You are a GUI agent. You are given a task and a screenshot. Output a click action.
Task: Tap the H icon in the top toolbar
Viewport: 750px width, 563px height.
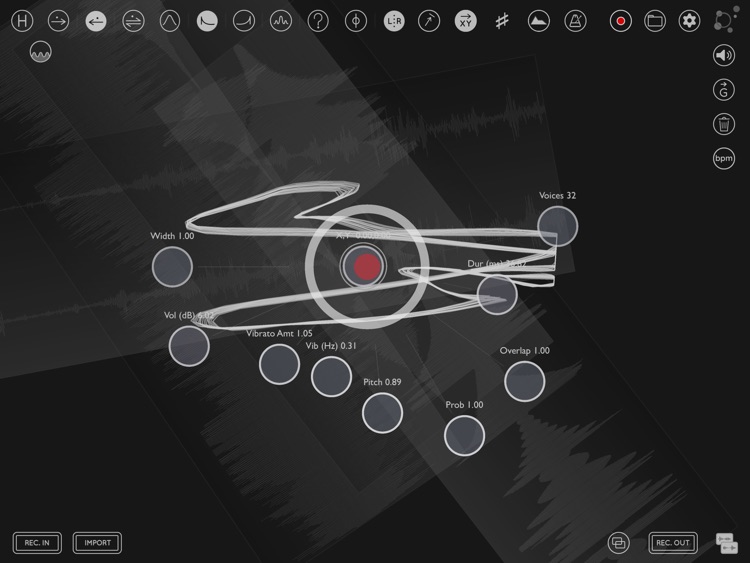pyautogui.click(x=22, y=21)
